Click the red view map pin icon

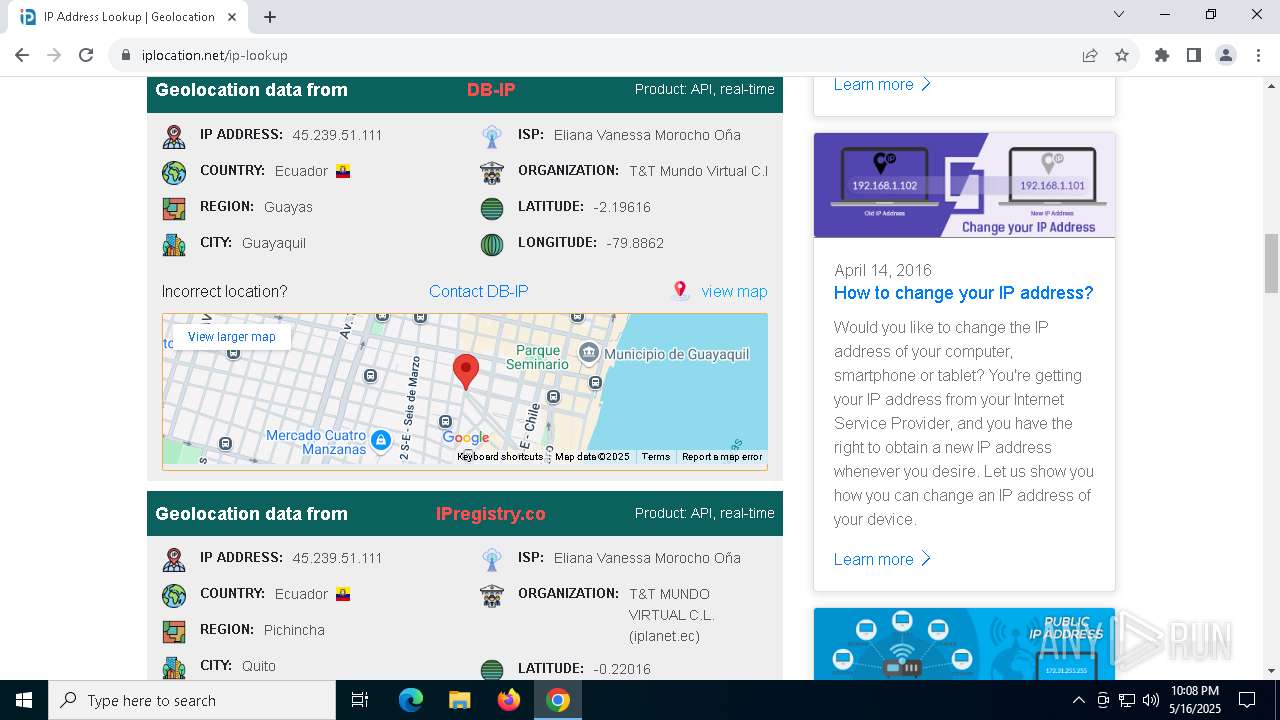(680, 290)
